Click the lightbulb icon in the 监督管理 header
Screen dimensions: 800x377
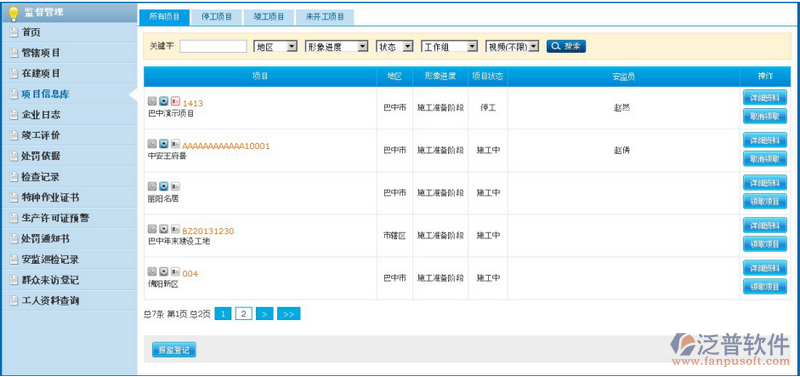[x=13, y=13]
